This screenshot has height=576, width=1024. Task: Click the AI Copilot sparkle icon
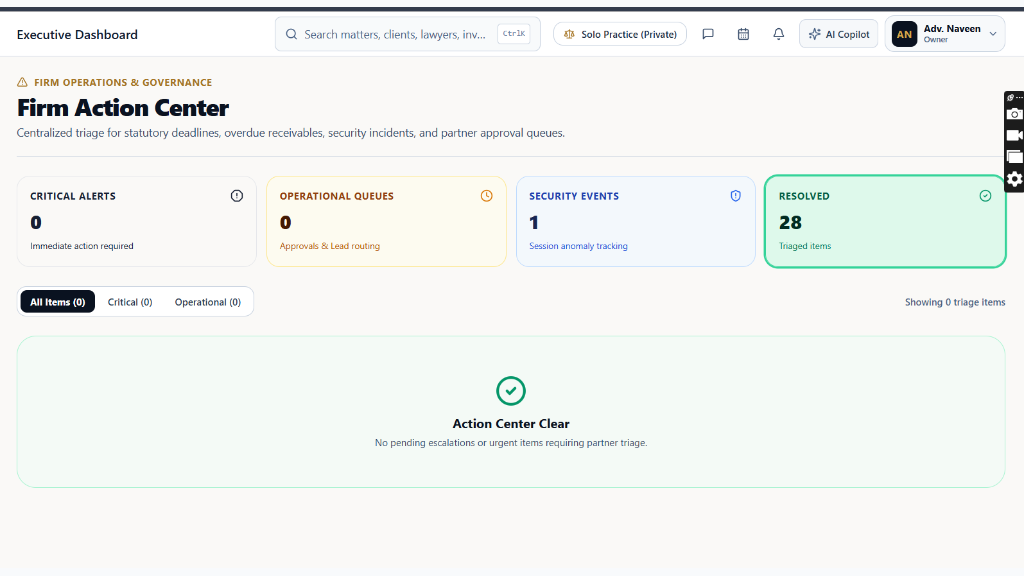pyautogui.click(x=814, y=34)
